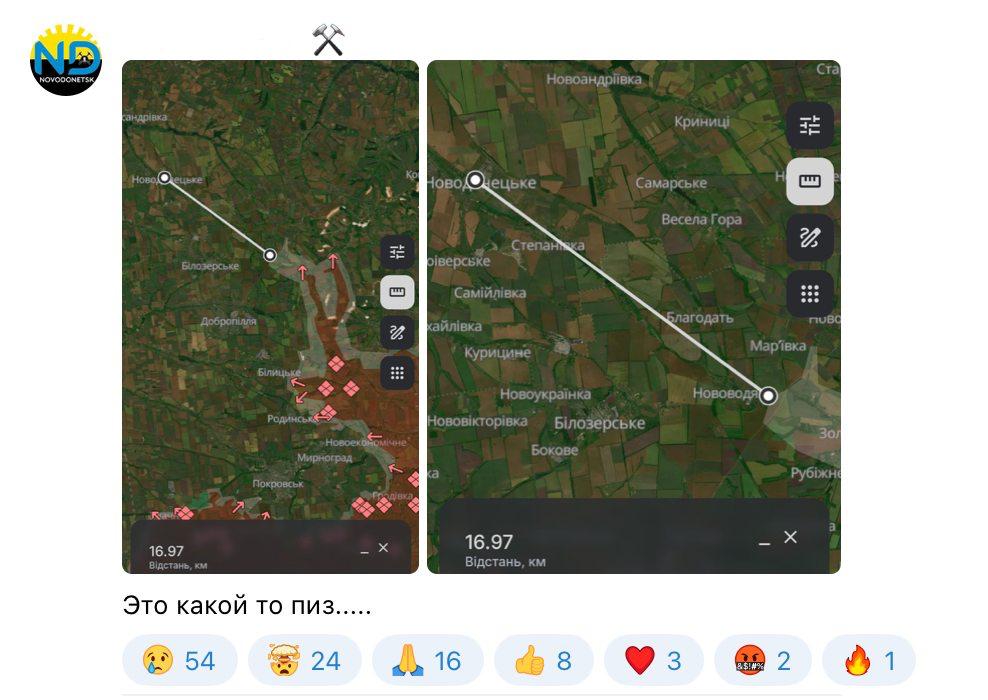
Task: Toggle the exploding head reaction with 24
Action: pos(305,660)
